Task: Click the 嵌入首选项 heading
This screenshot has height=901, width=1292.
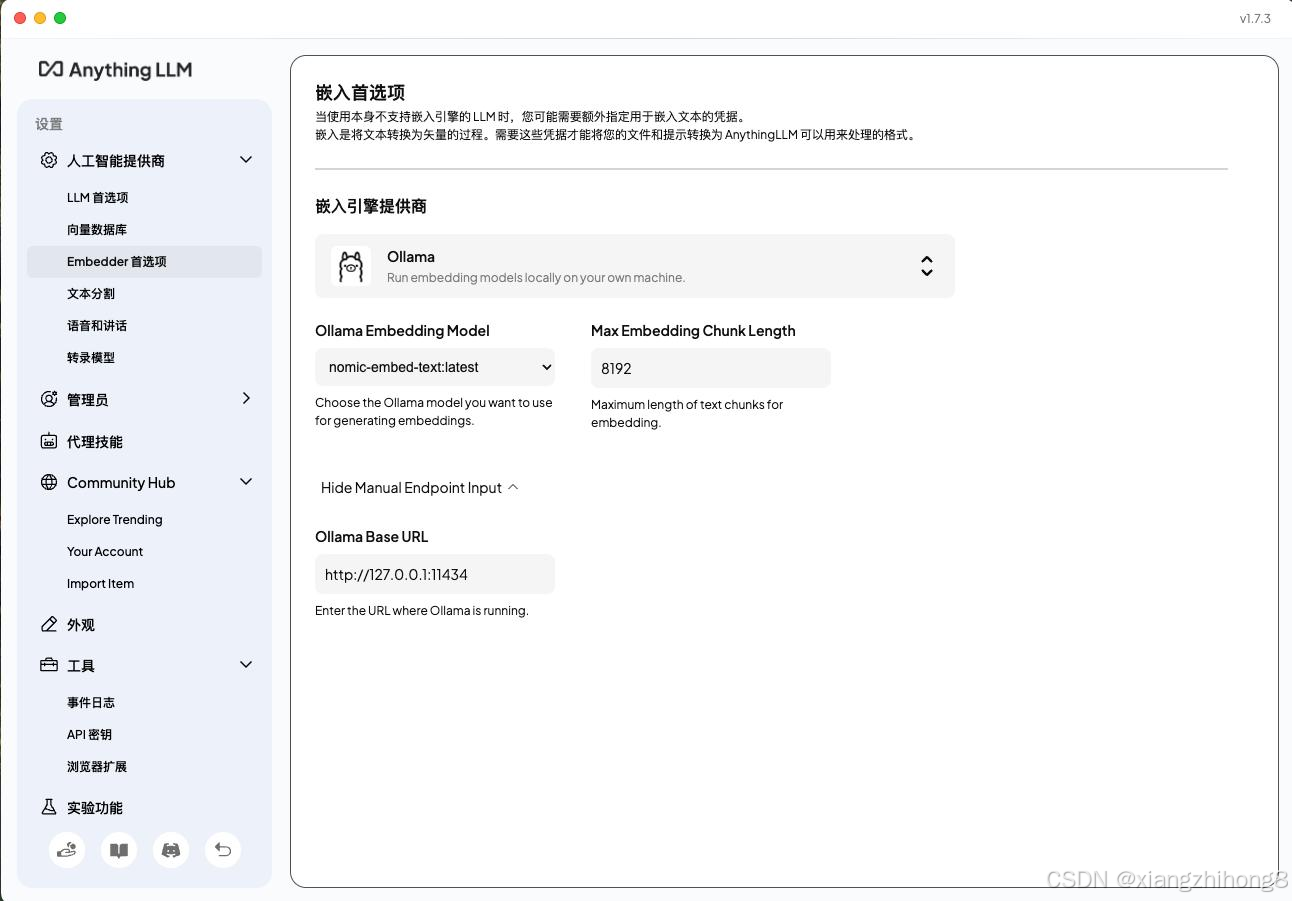Action: 360,93
